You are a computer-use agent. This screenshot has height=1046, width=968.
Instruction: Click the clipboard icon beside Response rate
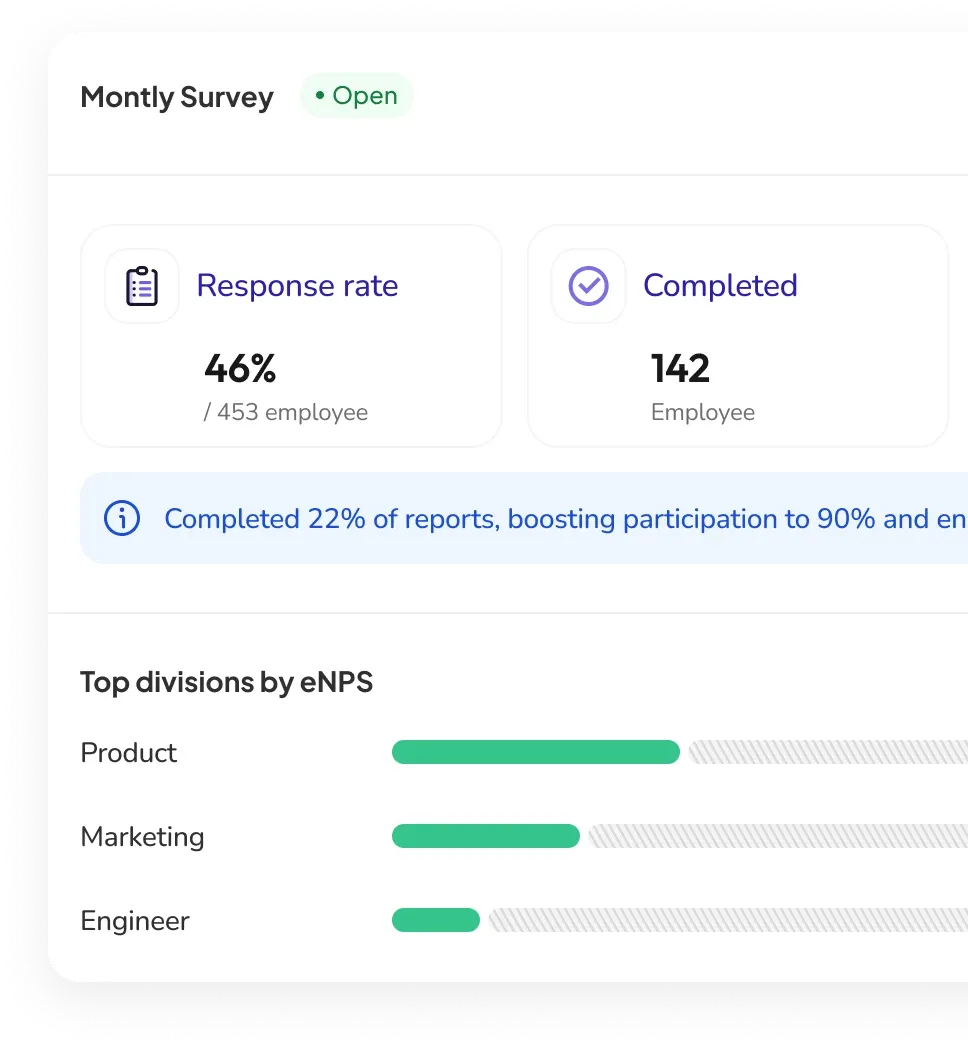142,286
